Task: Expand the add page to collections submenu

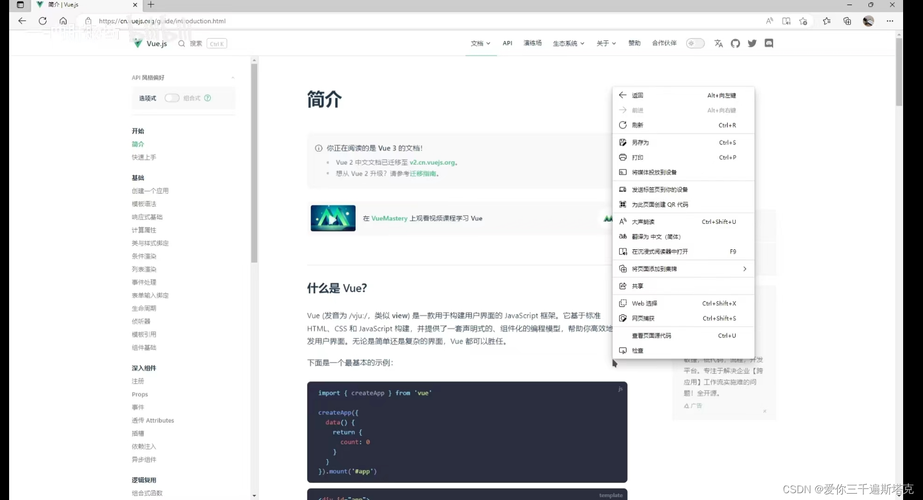Action: tap(683, 269)
